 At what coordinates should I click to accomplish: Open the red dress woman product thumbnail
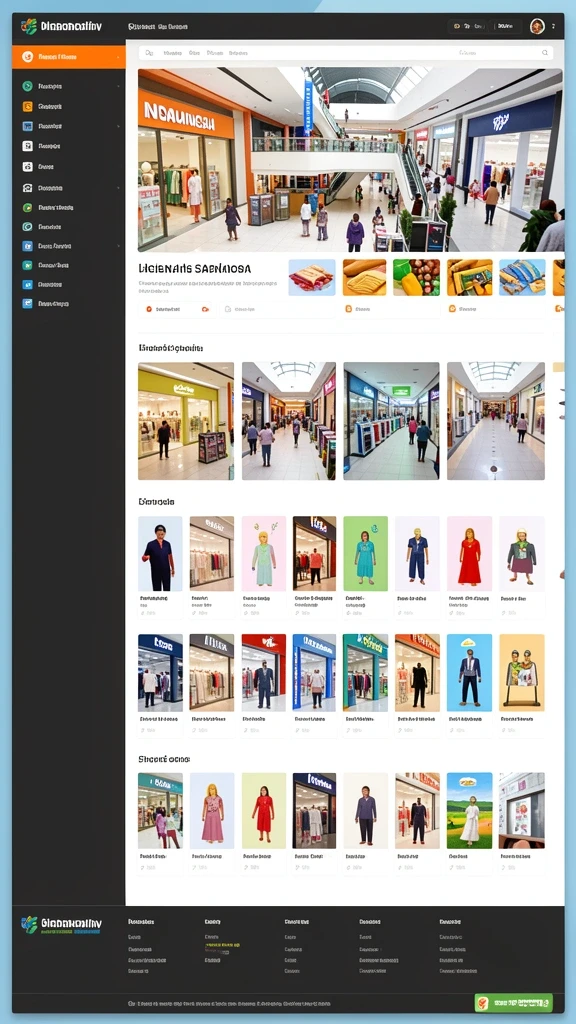[x=470, y=554]
